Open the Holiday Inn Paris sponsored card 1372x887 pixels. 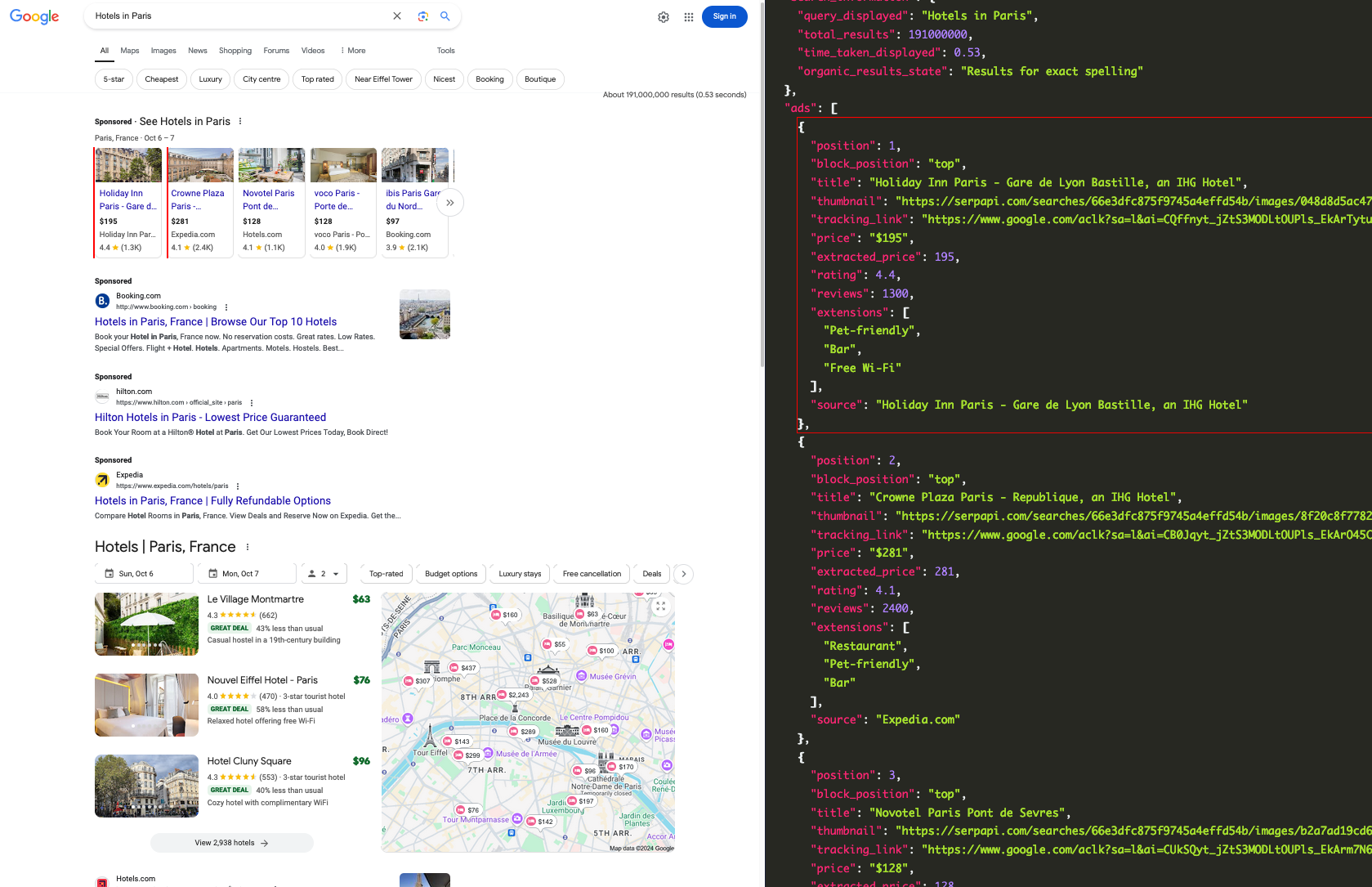click(x=128, y=203)
